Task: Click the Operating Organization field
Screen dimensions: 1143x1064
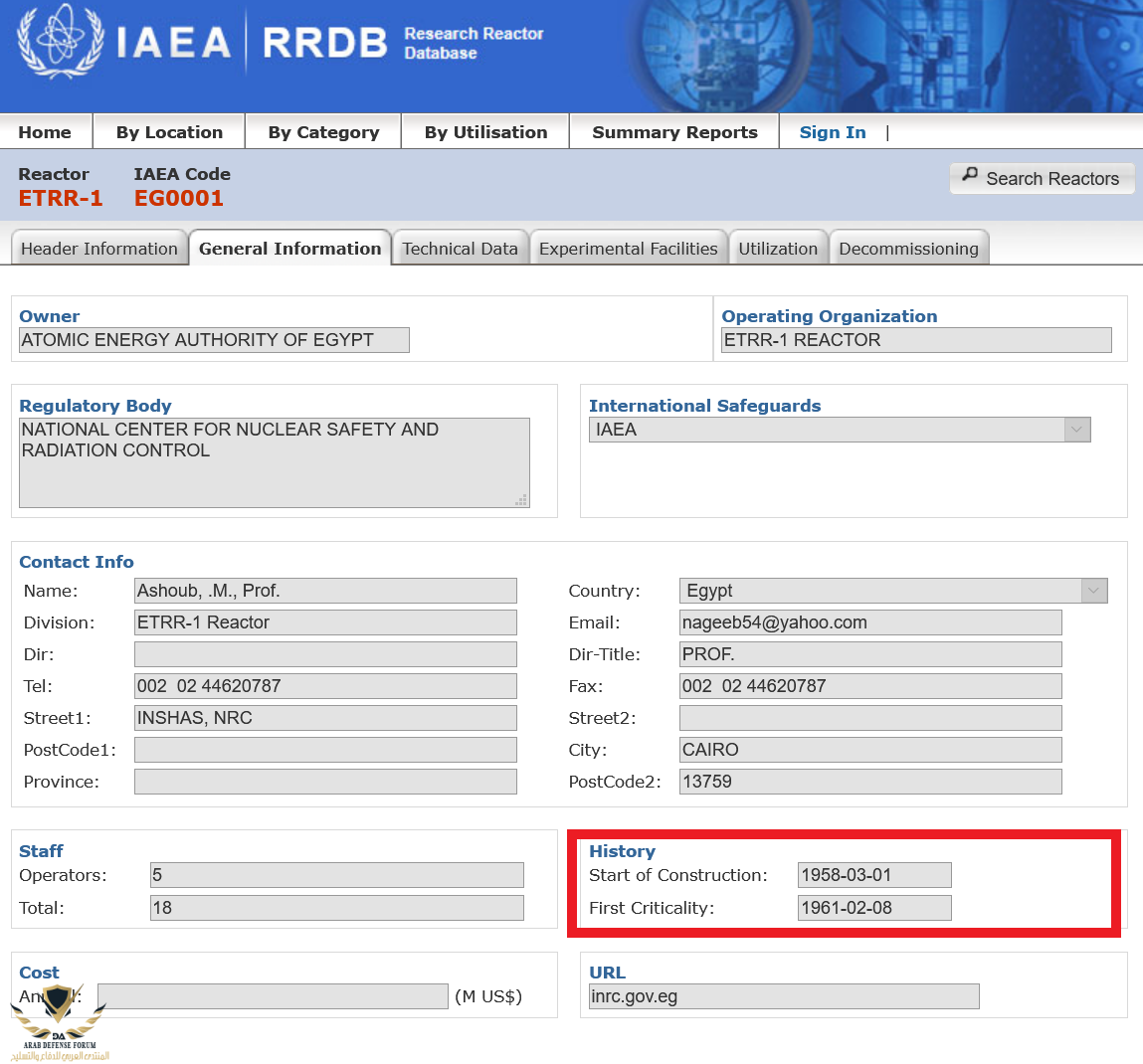Action: pyautogui.click(x=916, y=340)
